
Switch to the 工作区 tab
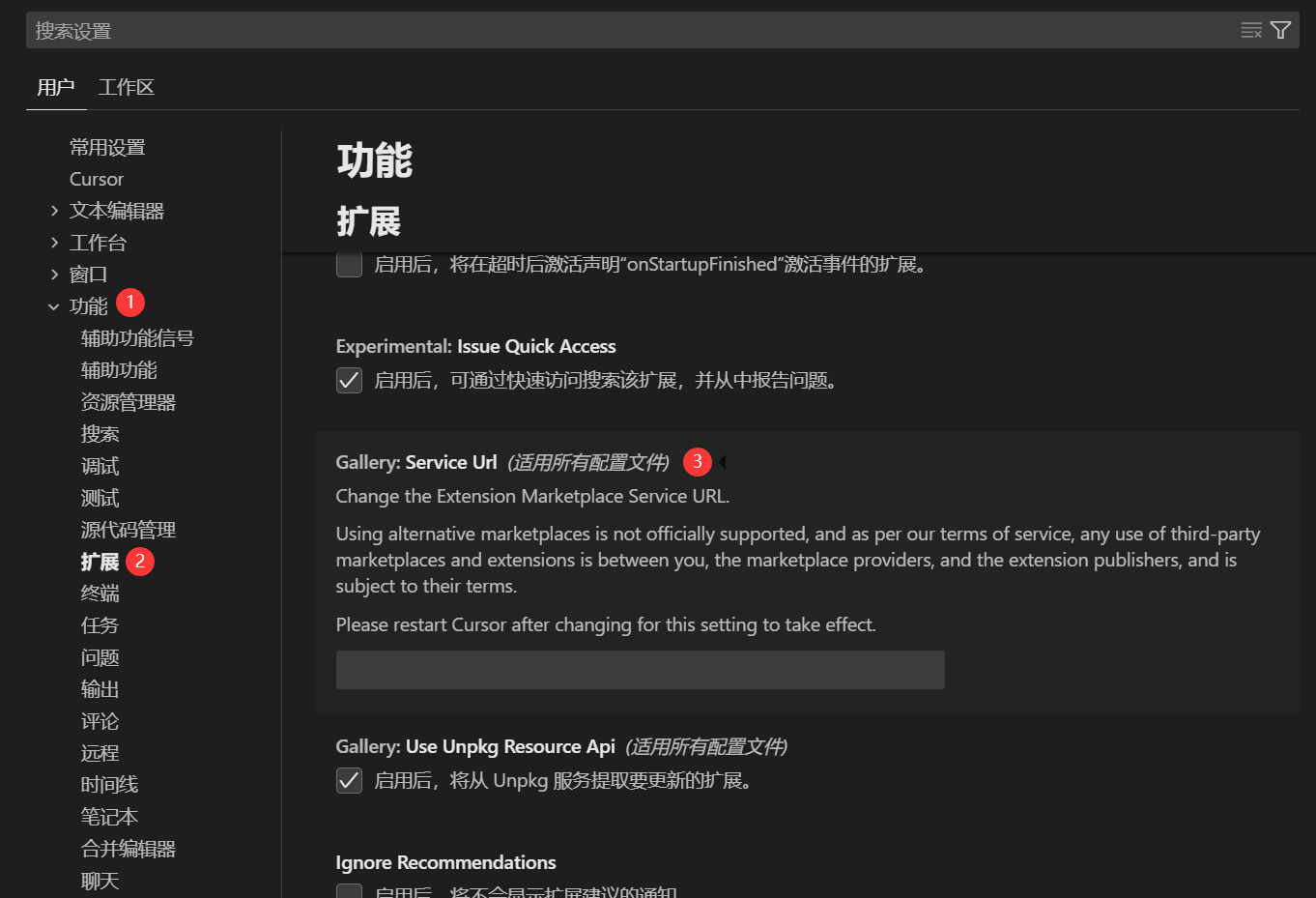(126, 87)
